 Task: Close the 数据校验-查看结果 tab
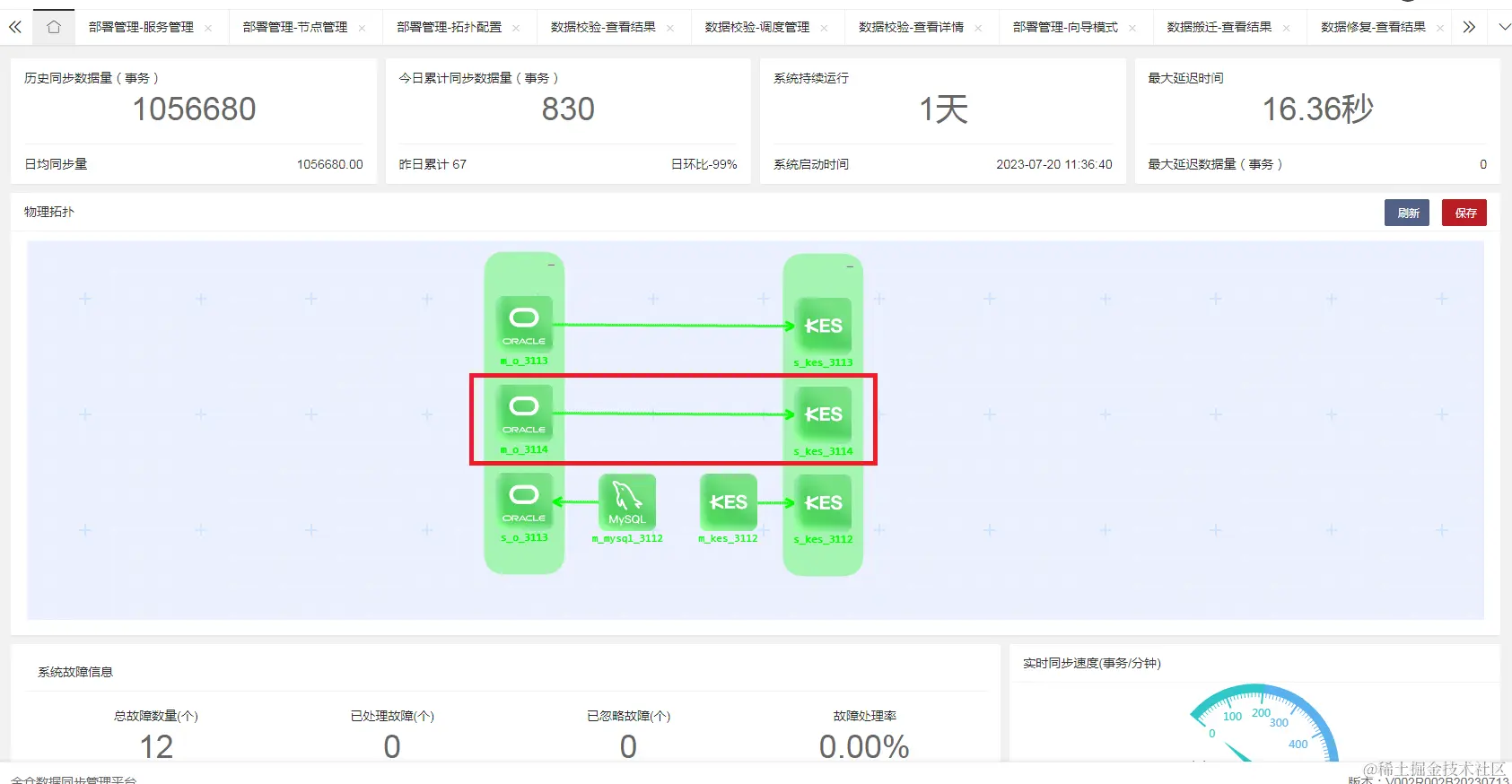click(670, 28)
